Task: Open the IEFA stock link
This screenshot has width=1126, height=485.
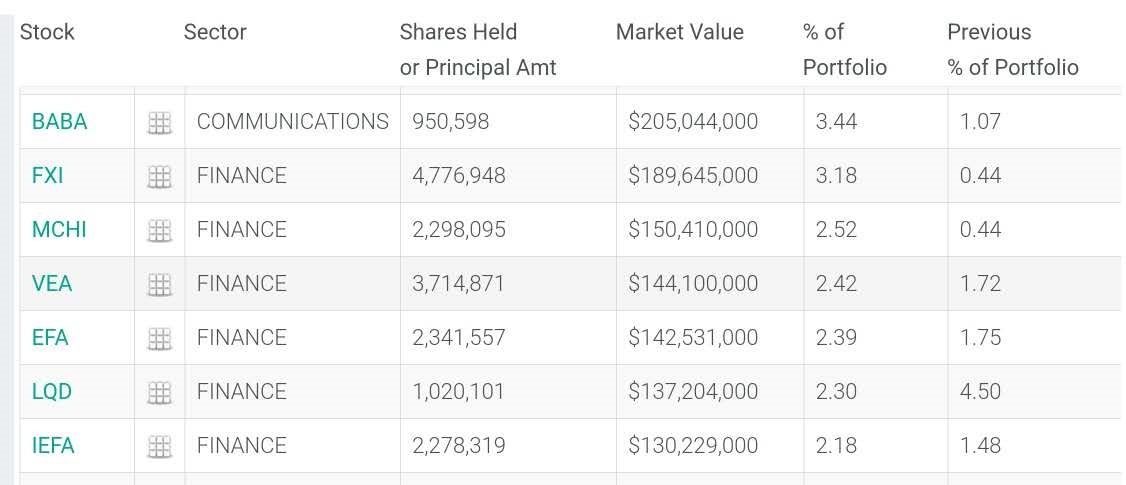Action: coord(53,446)
